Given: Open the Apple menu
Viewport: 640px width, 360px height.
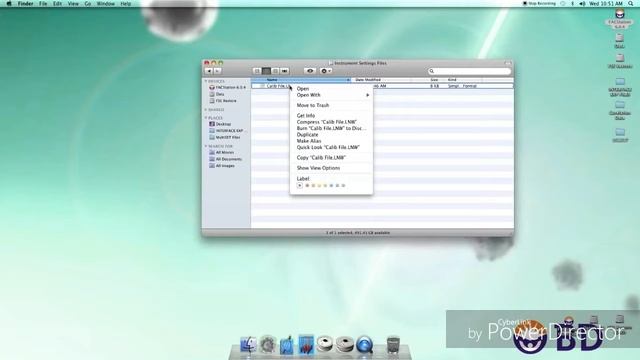Looking at the screenshot, I should point(9,4).
